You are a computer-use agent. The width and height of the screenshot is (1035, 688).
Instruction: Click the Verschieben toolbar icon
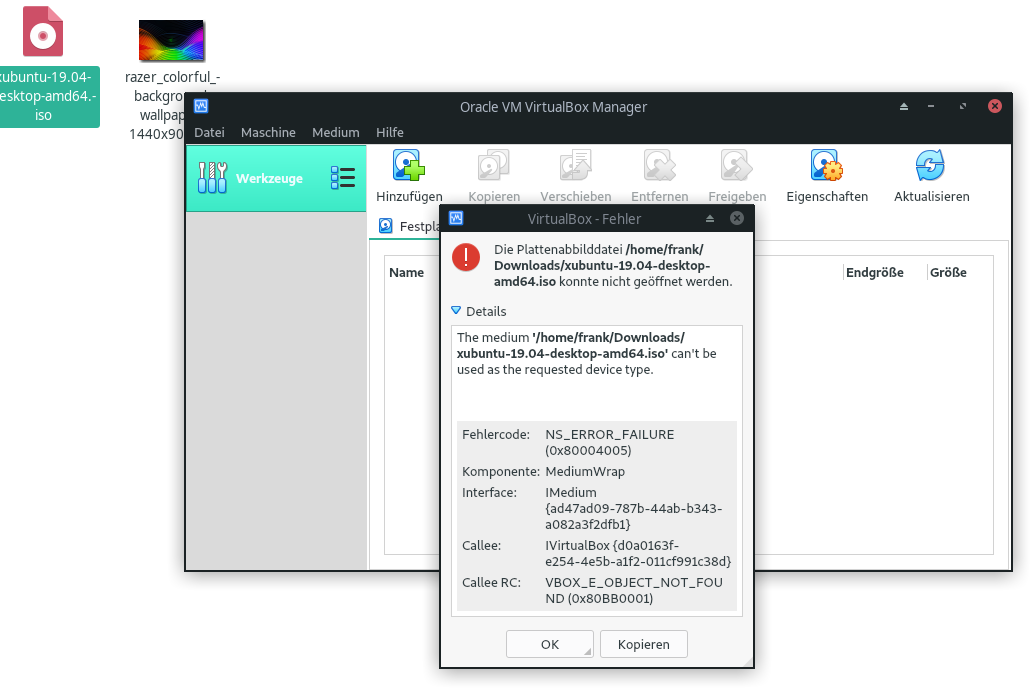575,166
